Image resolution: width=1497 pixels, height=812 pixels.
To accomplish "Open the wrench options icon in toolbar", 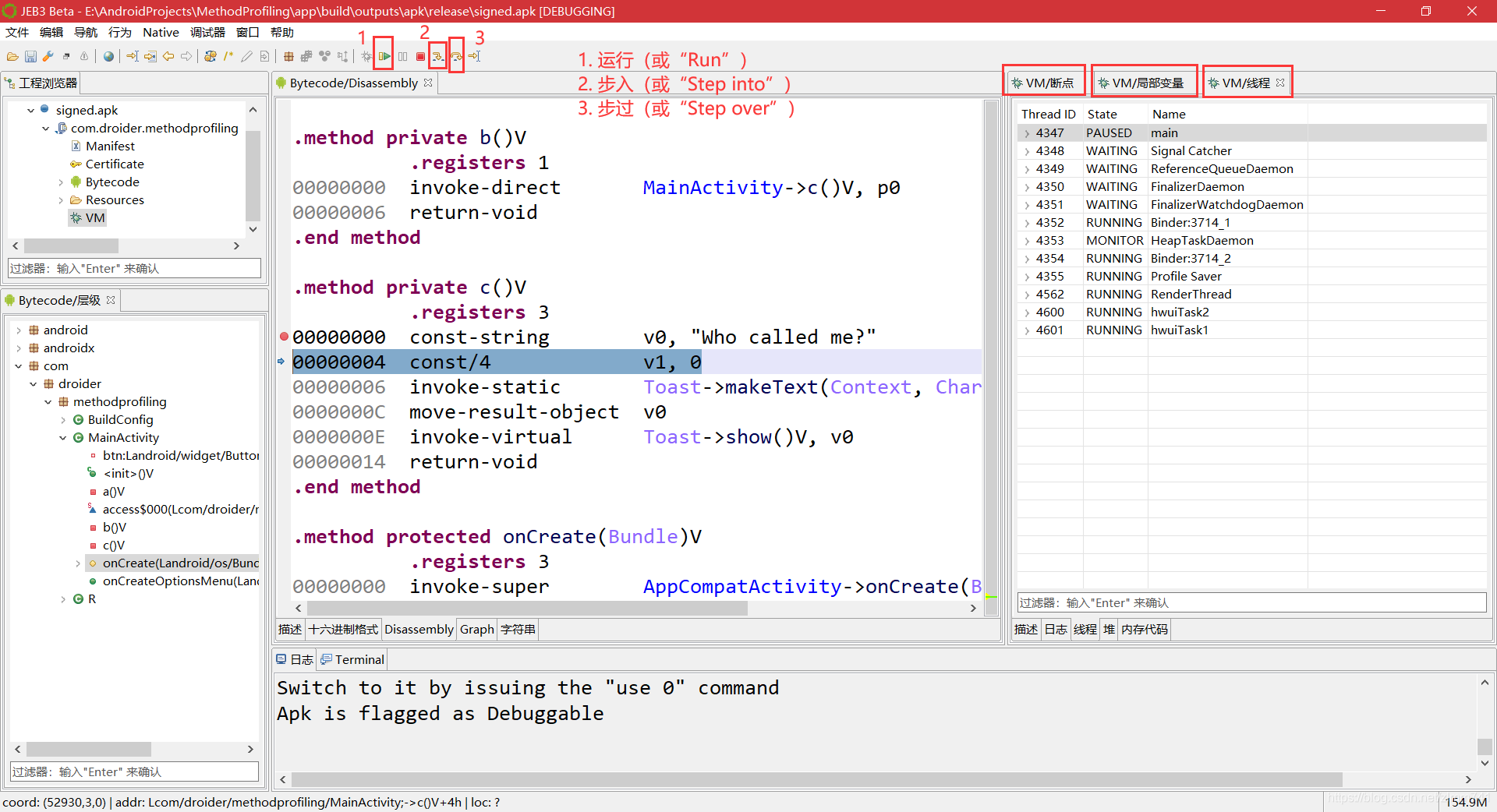I will click(x=48, y=56).
